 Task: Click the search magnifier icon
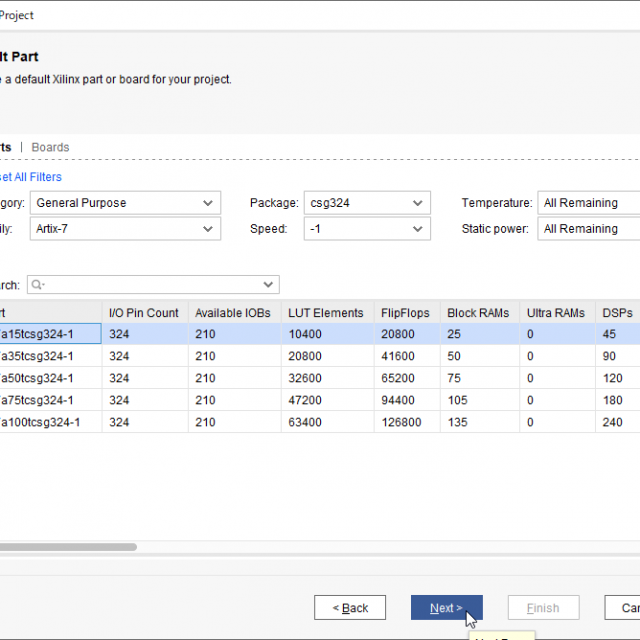[38, 285]
